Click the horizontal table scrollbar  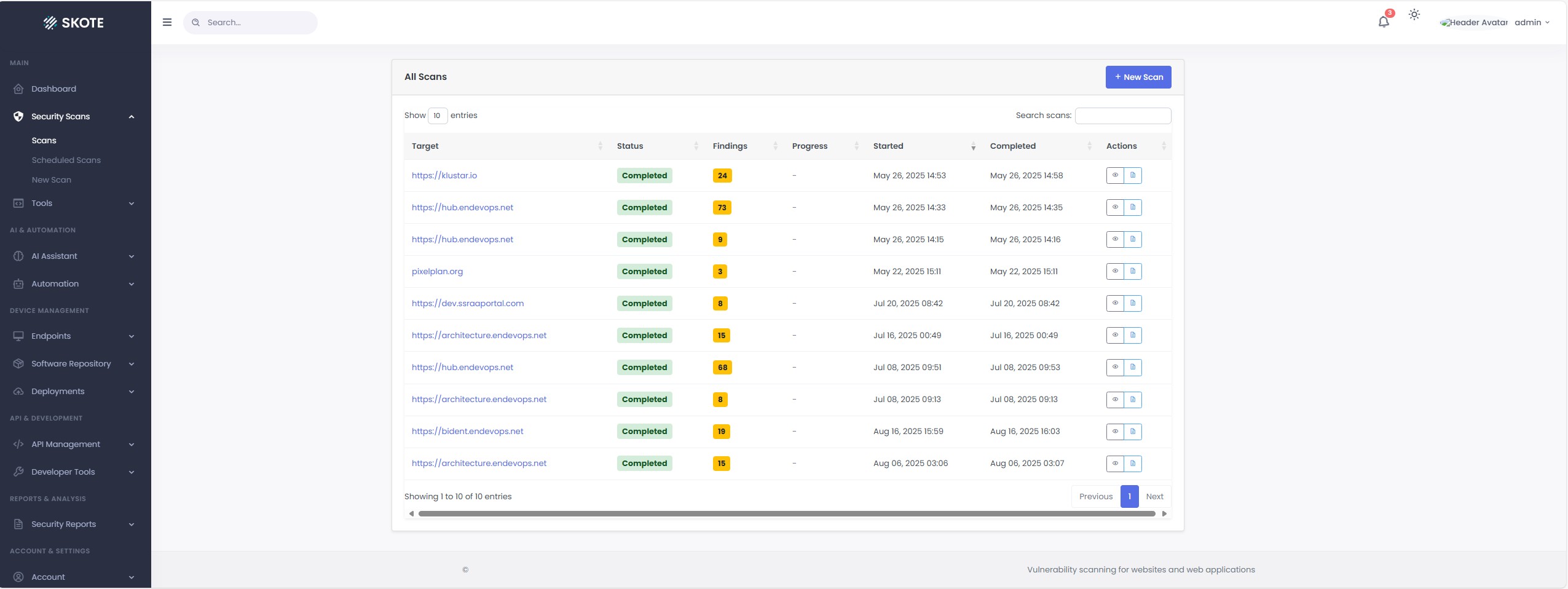point(786,514)
